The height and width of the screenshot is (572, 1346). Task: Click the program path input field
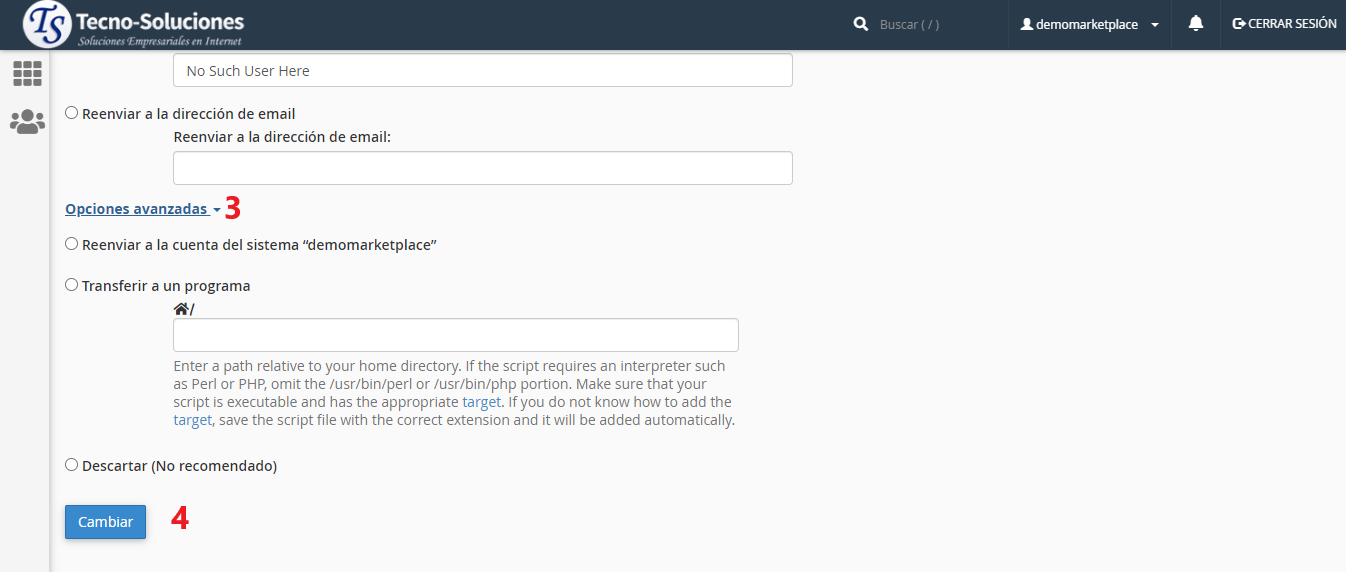coord(455,335)
